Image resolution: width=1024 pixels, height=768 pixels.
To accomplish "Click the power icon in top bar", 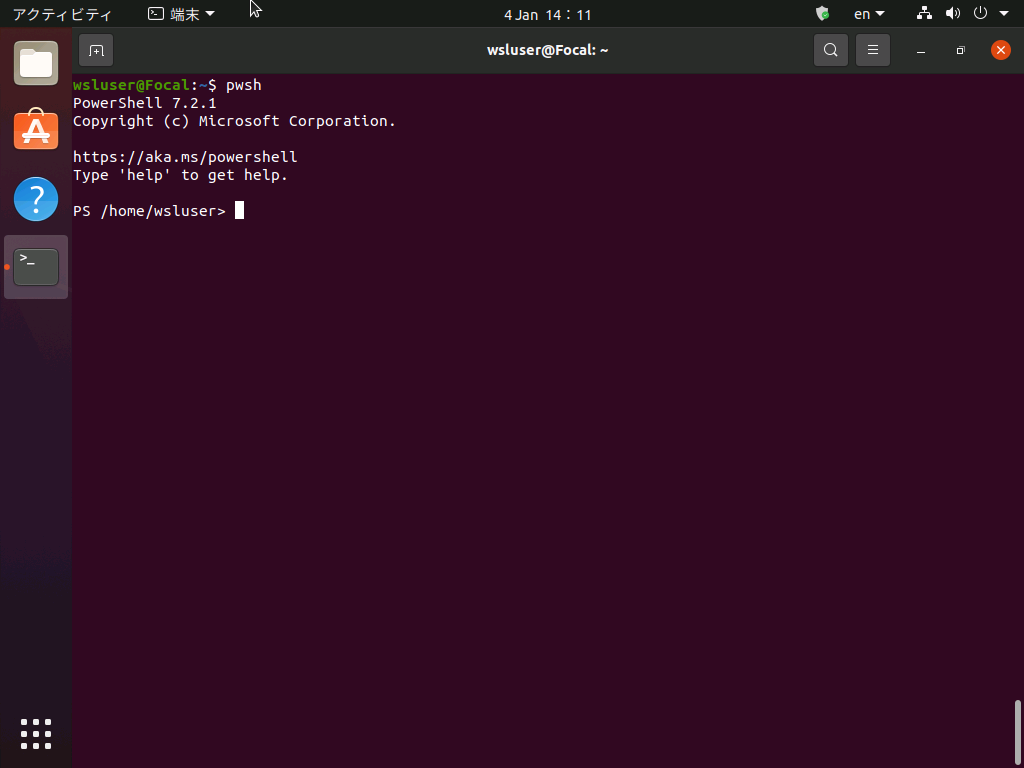I will coord(980,13).
